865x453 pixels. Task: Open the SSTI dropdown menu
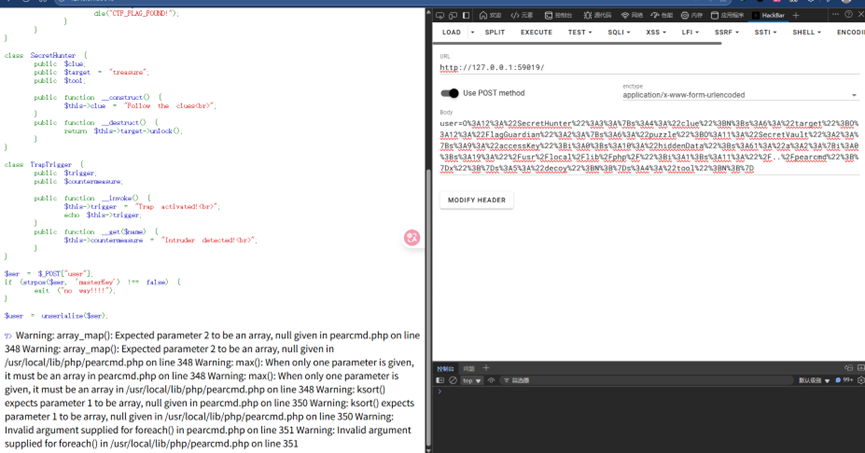tap(766, 33)
